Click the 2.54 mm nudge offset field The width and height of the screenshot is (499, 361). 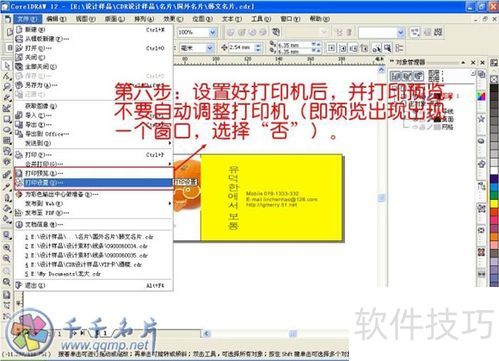pos(241,48)
